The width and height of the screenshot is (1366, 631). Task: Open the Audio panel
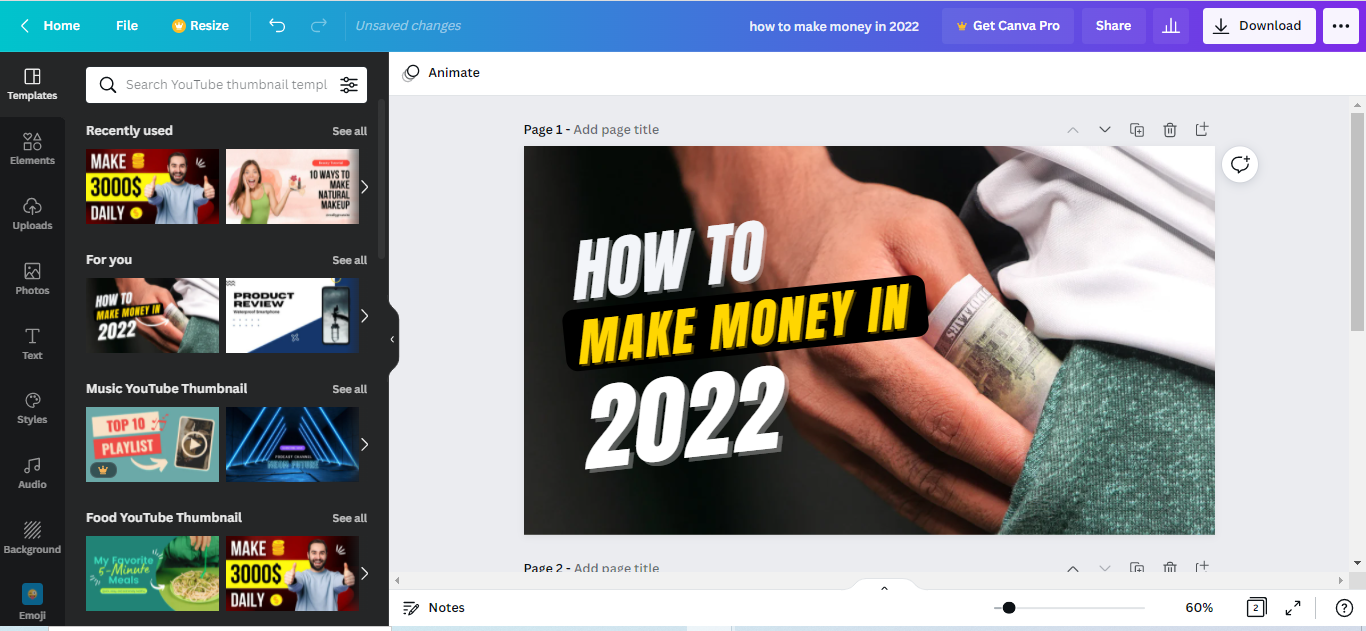click(x=32, y=472)
